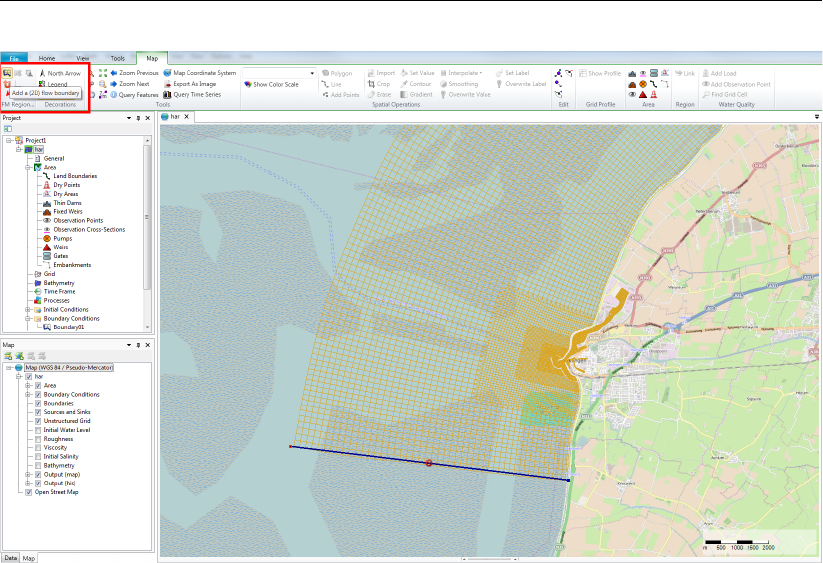
Task: Open the File menu
Action: [x=14, y=59]
